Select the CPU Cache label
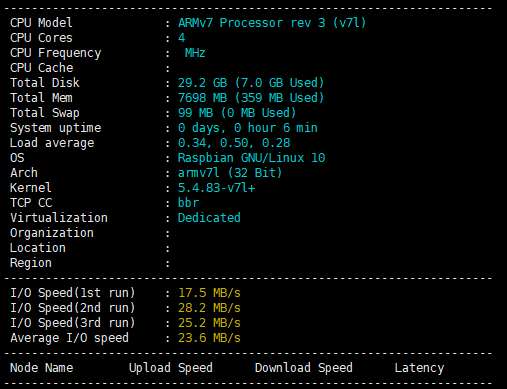507x389 pixels. [x=42, y=68]
